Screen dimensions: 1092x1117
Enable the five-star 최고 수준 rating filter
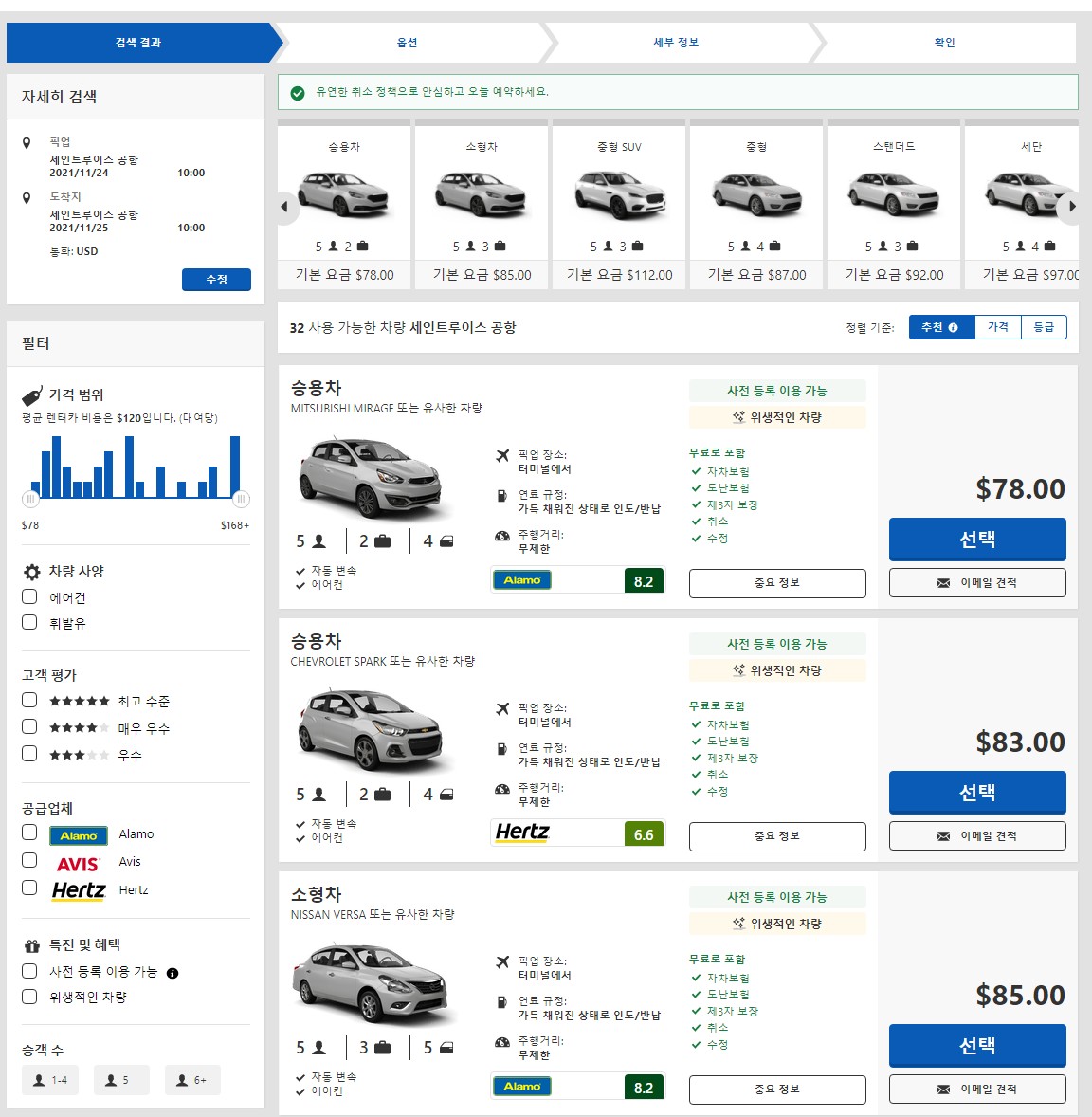29,700
